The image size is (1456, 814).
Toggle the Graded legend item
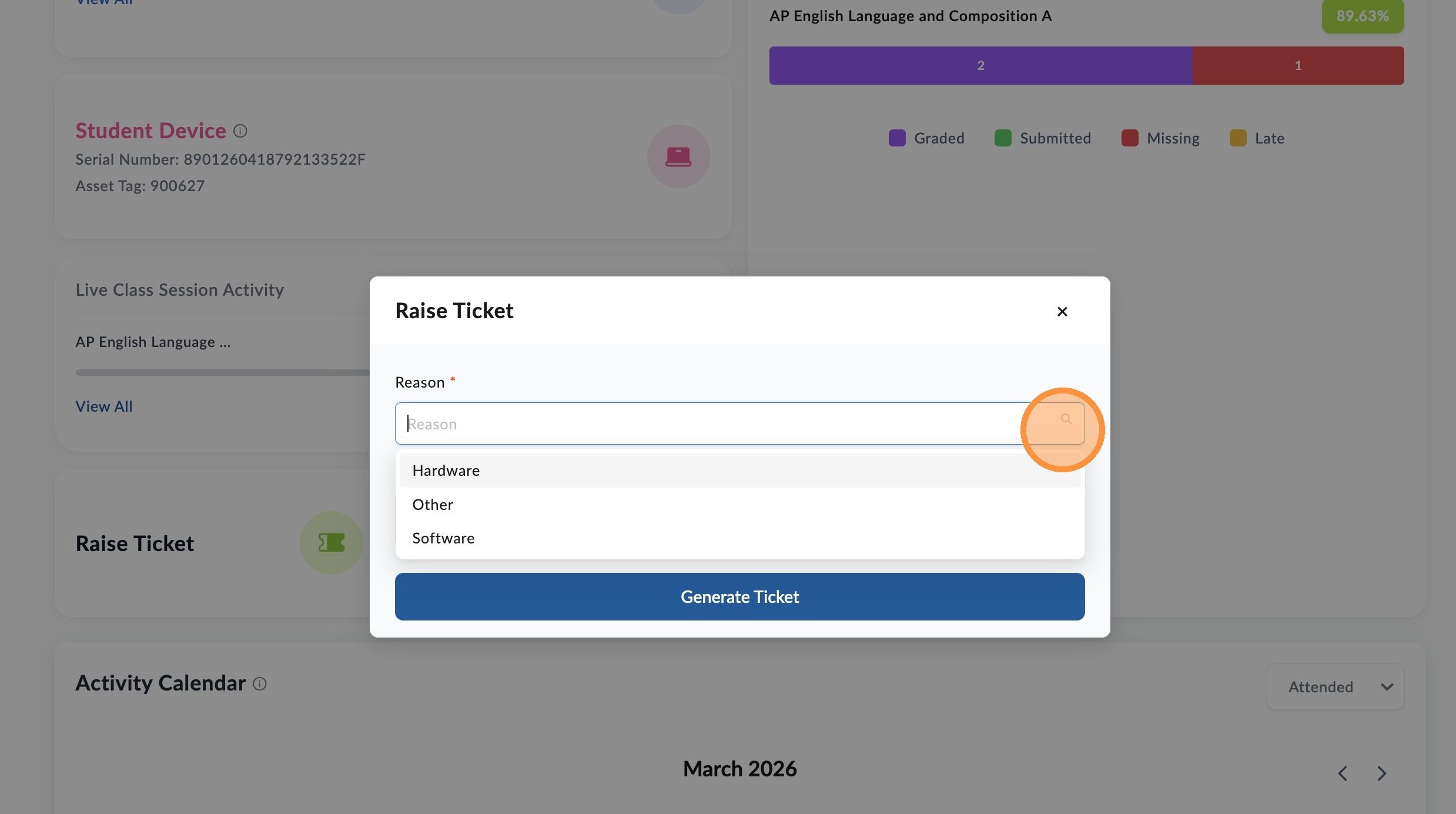926,138
